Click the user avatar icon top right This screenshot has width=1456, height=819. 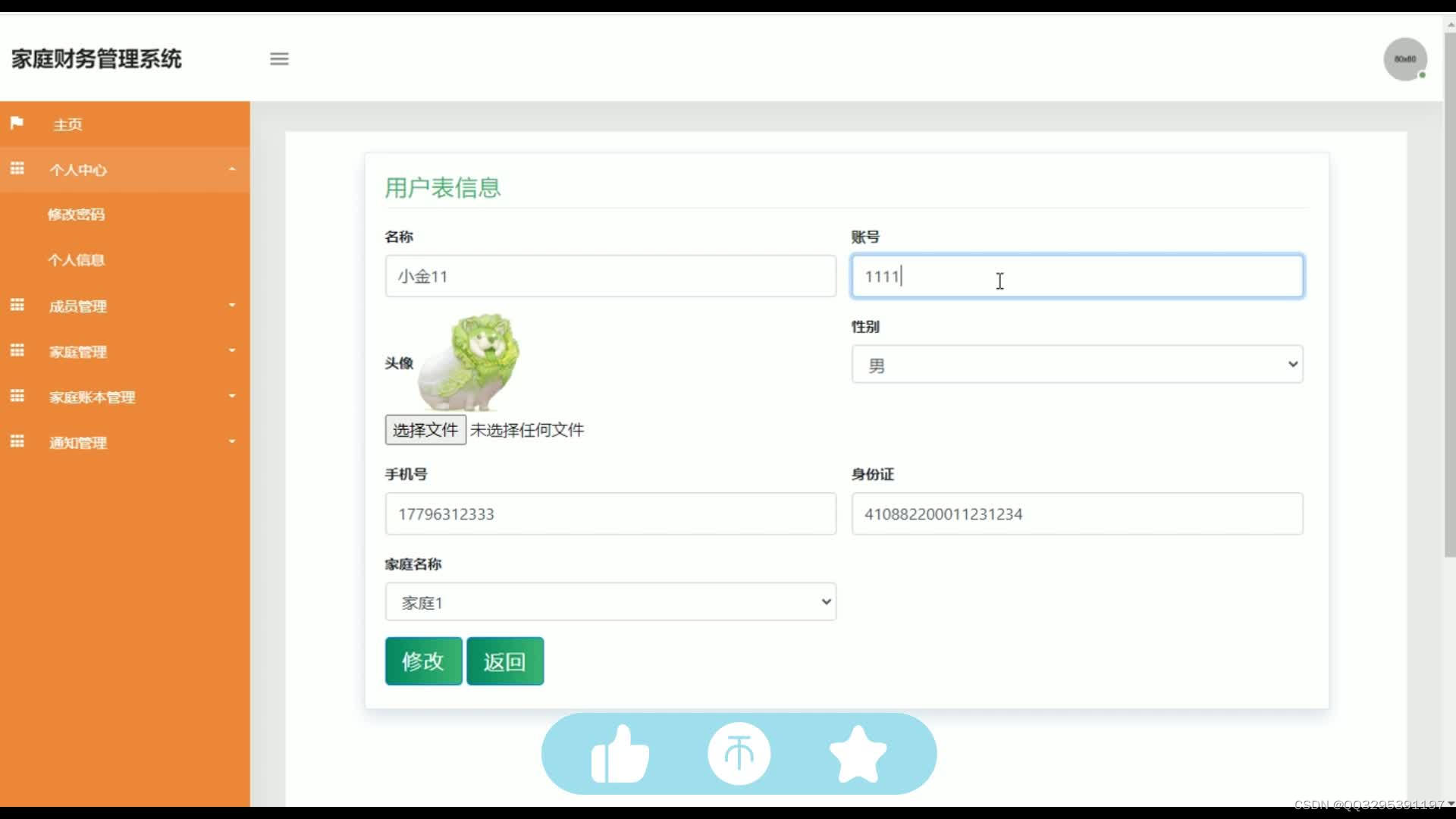click(x=1405, y=58)
